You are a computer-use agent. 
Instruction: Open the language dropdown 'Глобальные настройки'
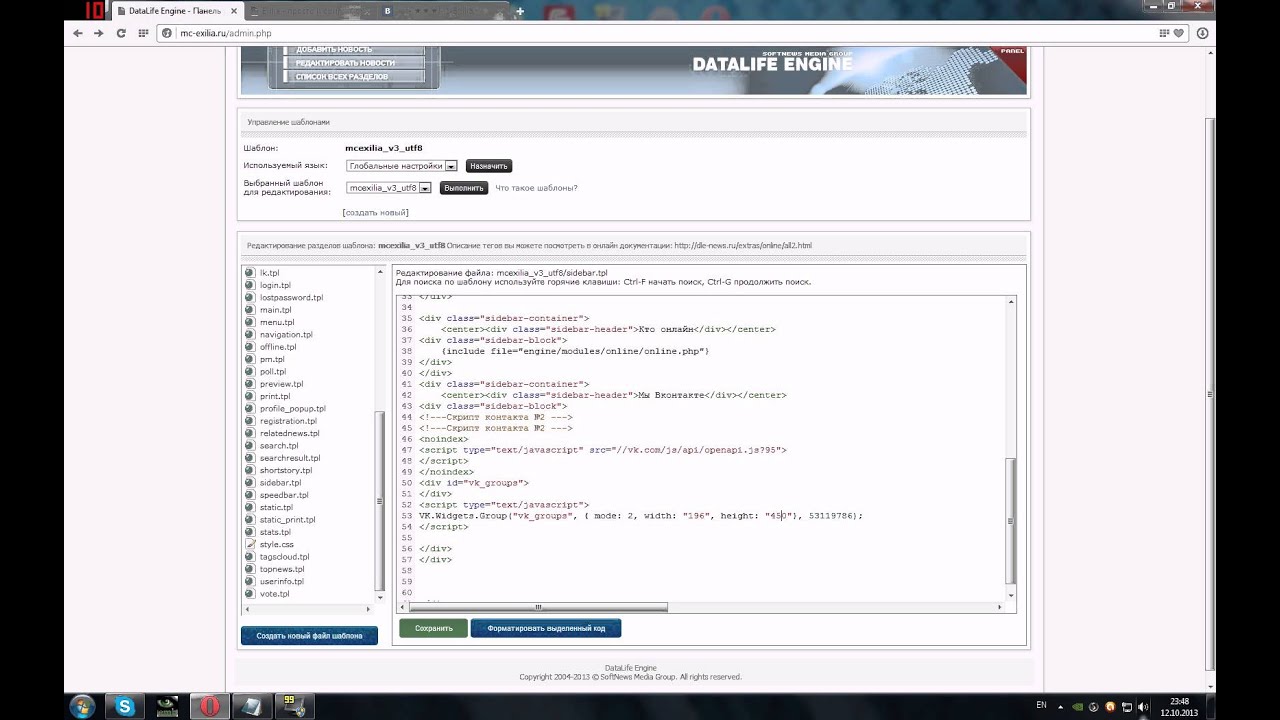402,166
